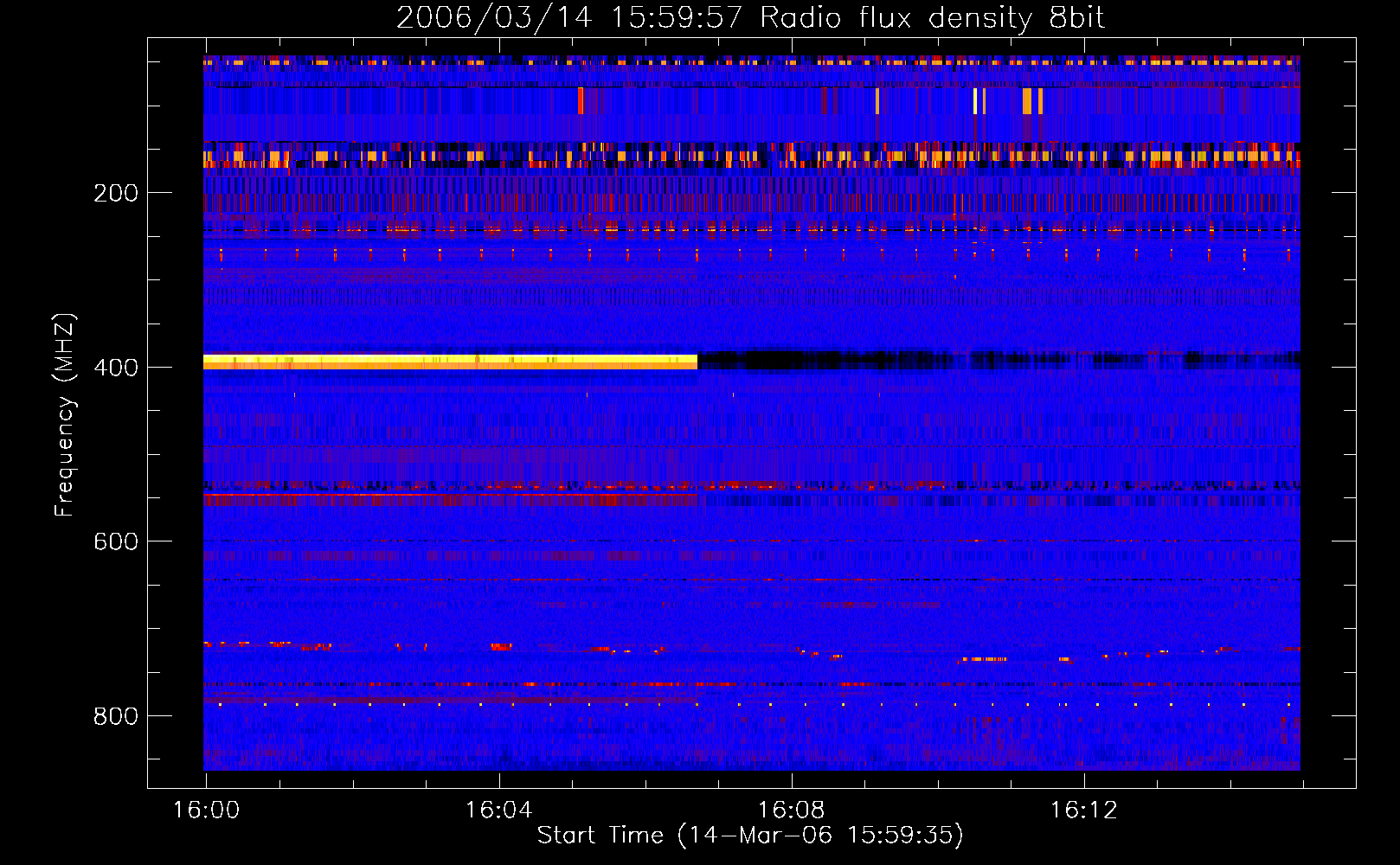Click the black band after the yellow emission ends
The width and height of the screenshot is (1400, 865).
pyautogui.click(x=999, y=361)
